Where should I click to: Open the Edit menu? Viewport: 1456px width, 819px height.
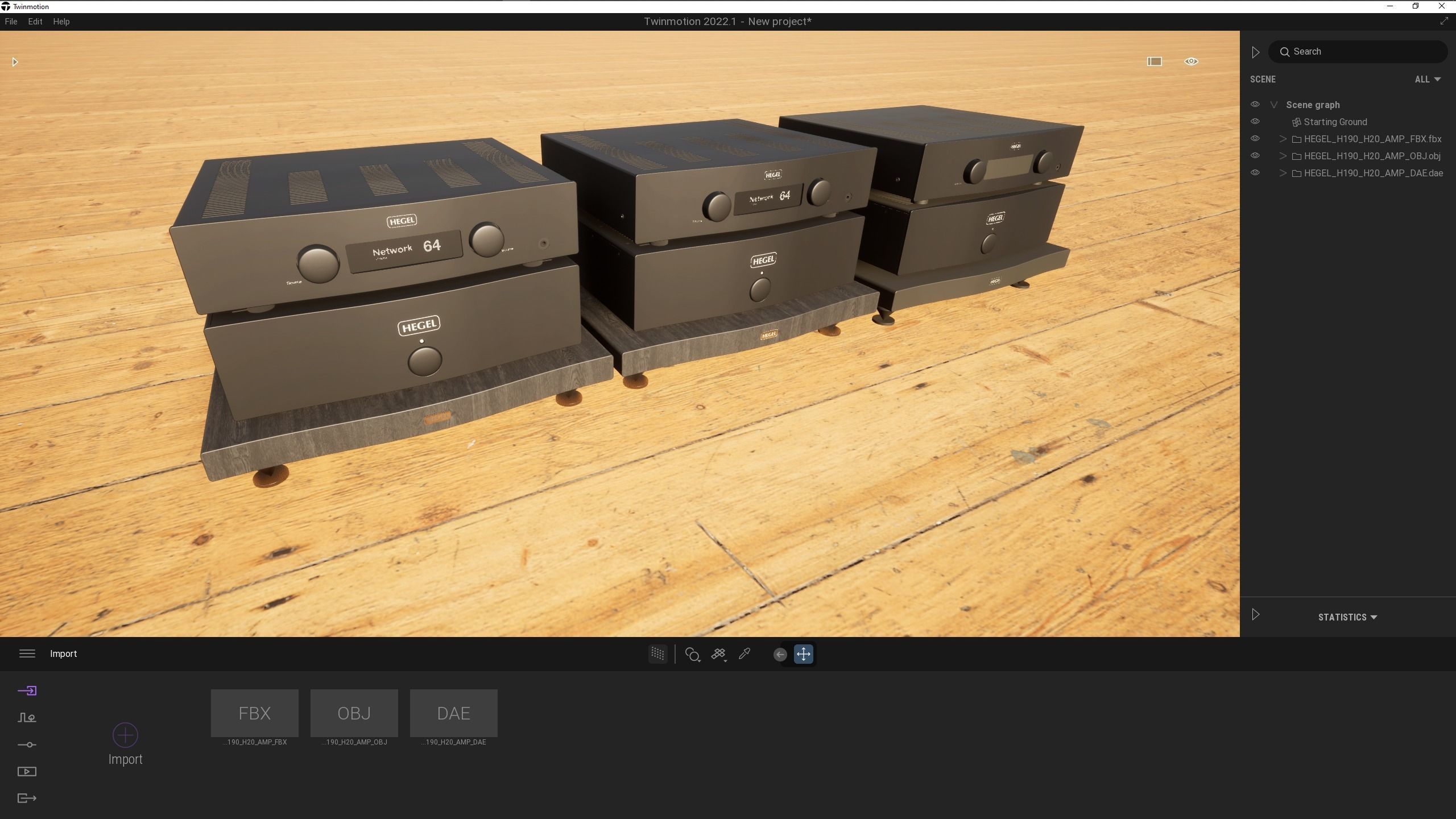pos(35,22)
